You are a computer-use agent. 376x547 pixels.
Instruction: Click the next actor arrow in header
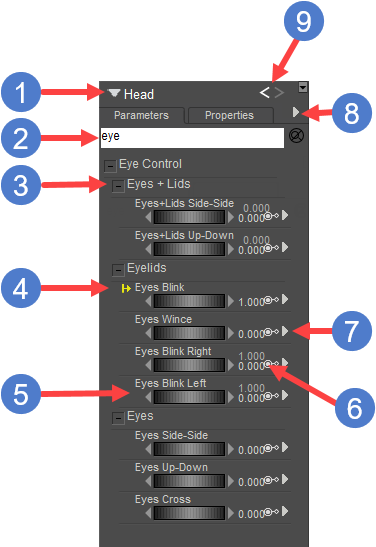click(279, 92)
